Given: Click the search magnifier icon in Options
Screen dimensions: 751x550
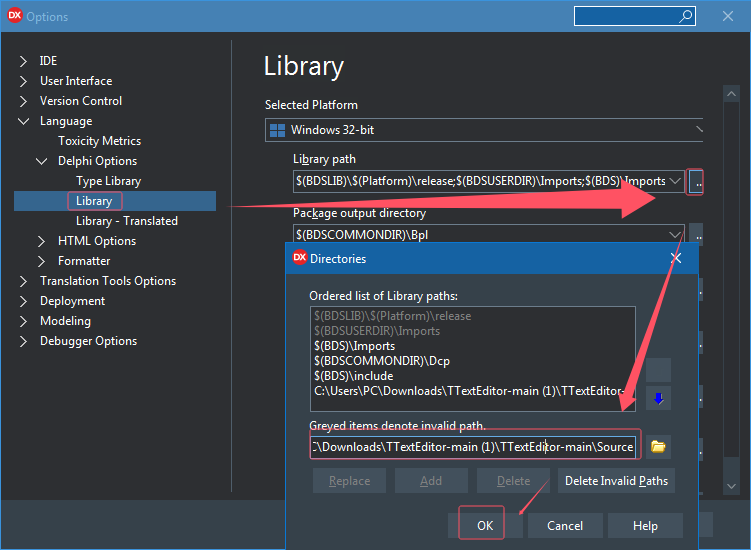Looking at the screenshot, I should point(685,16).
